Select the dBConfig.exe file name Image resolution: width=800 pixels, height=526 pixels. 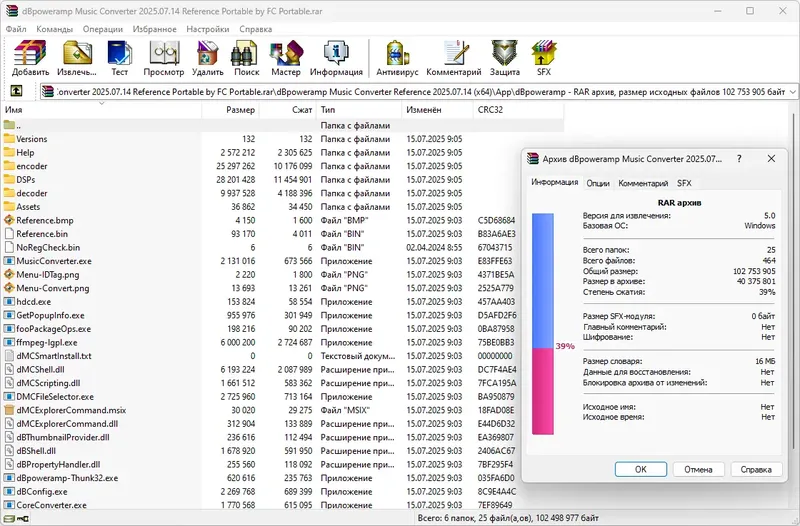(x=42, y=491)
